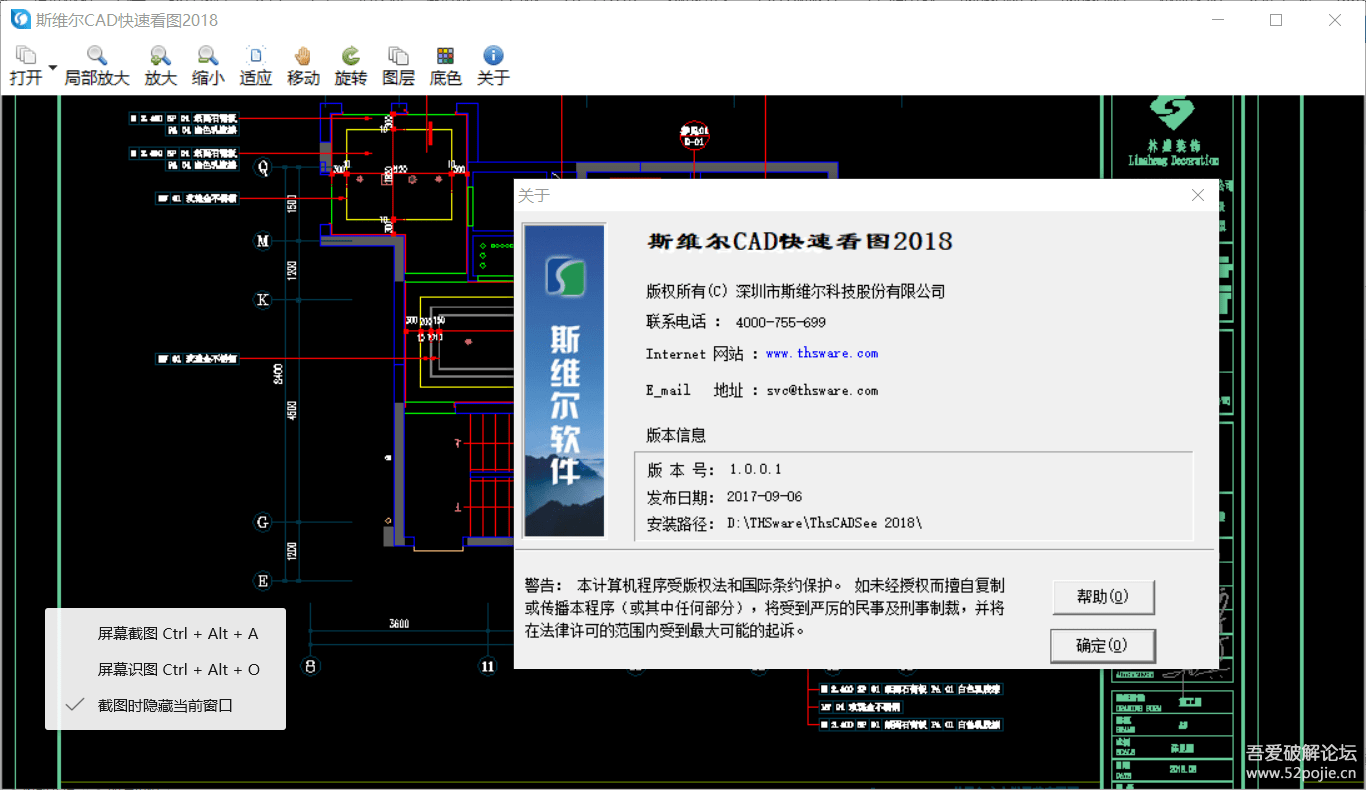Click grid axis bubble G in drawing

(x=263, y=522)
